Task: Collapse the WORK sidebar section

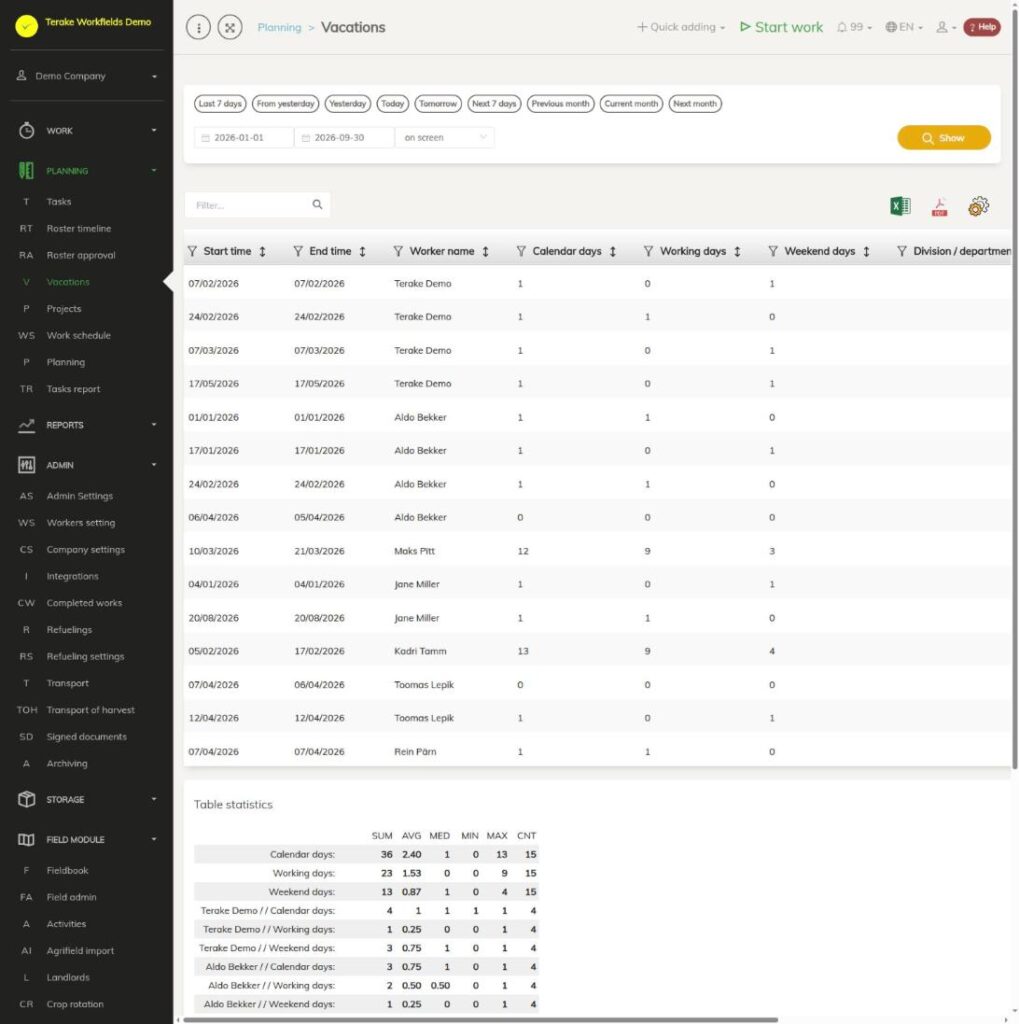Action: pos(87,131)
